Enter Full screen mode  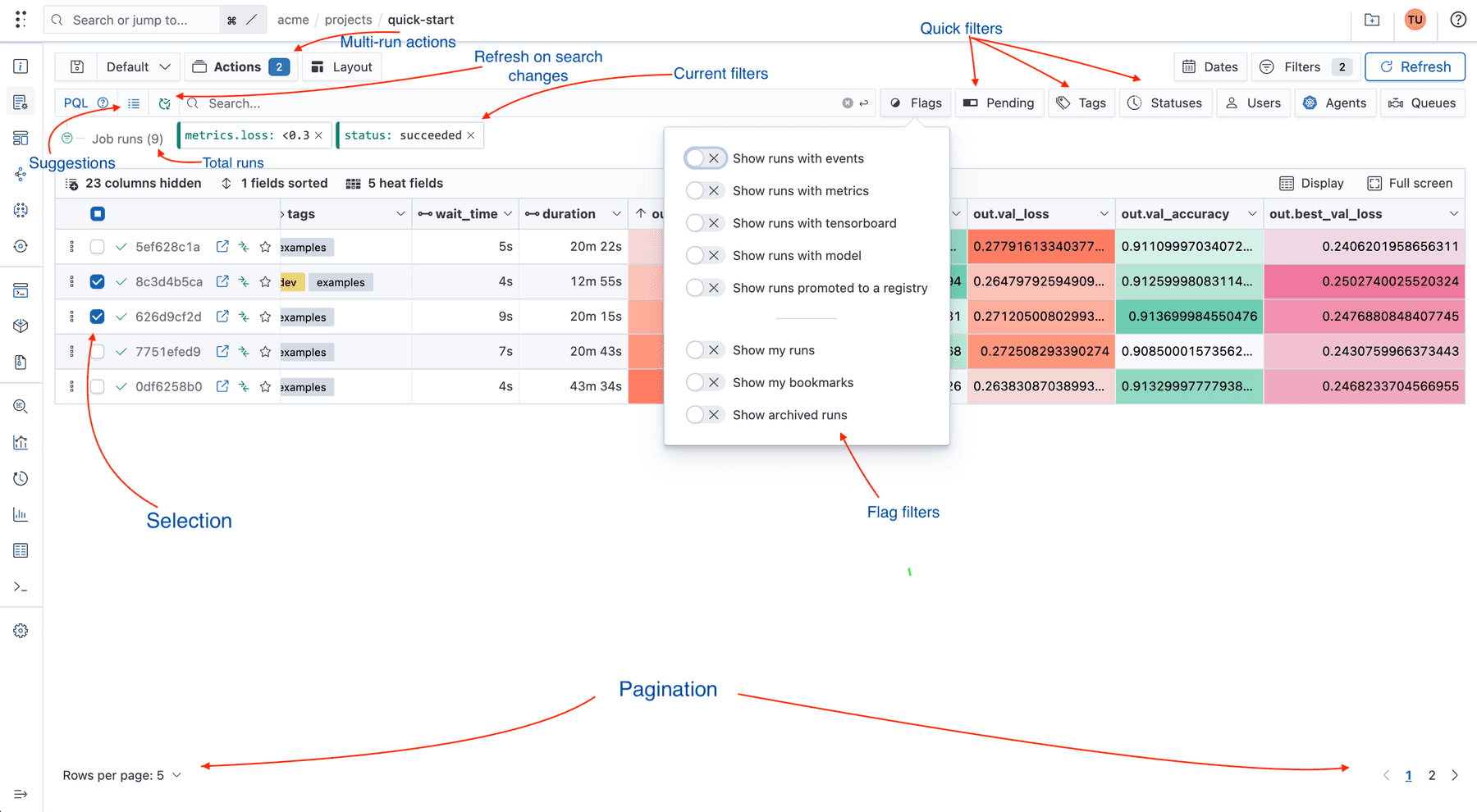[1410, 183]
